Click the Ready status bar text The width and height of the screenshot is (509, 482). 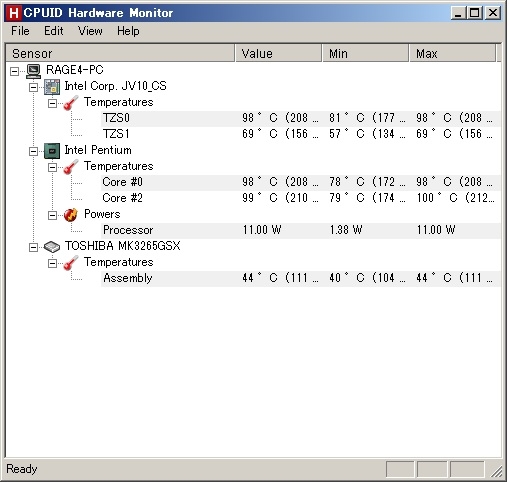(x=22, y=469)
